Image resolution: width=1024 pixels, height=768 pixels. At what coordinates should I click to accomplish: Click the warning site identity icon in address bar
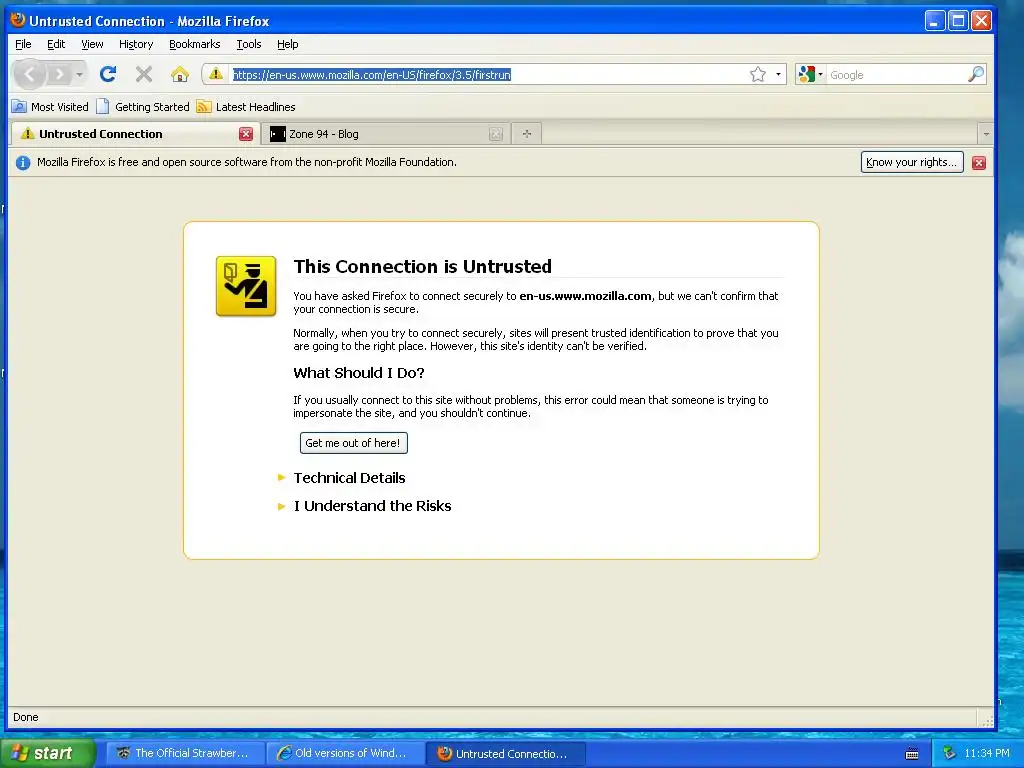[x=216, y=74]
